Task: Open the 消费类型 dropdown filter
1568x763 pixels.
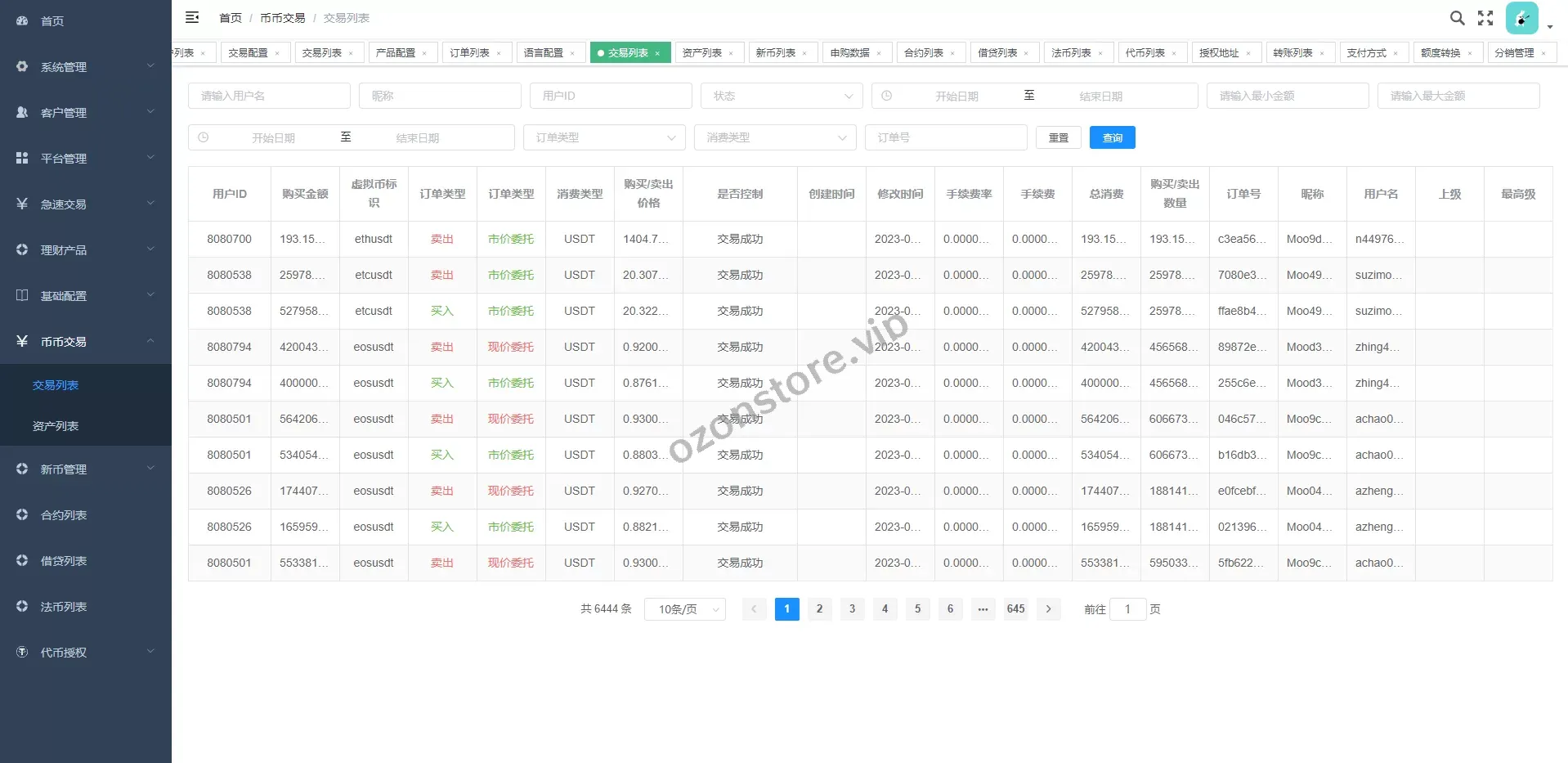Action: pos(774,137)
